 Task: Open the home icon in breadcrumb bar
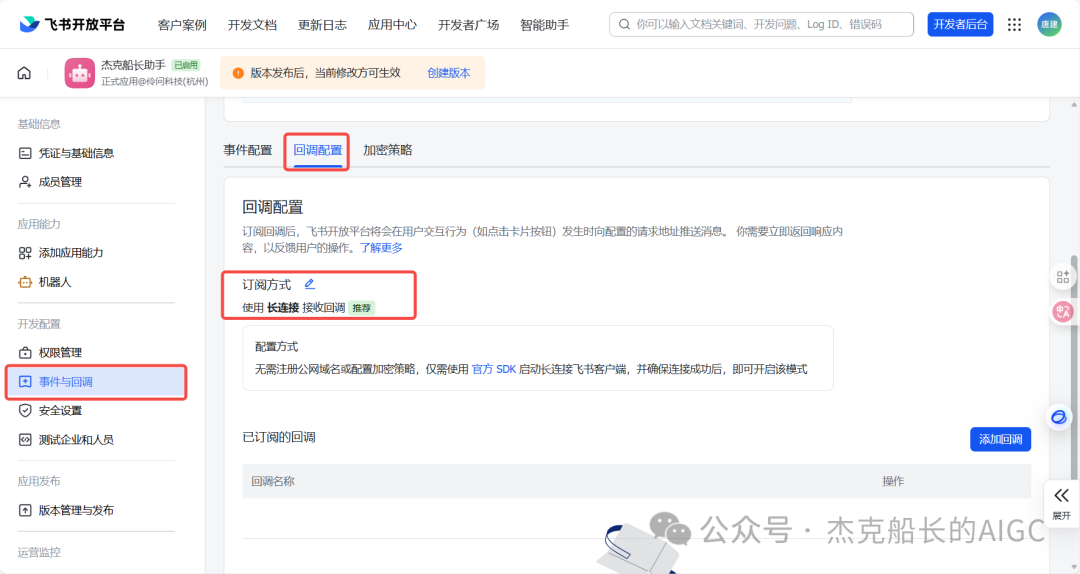point(24,73)
